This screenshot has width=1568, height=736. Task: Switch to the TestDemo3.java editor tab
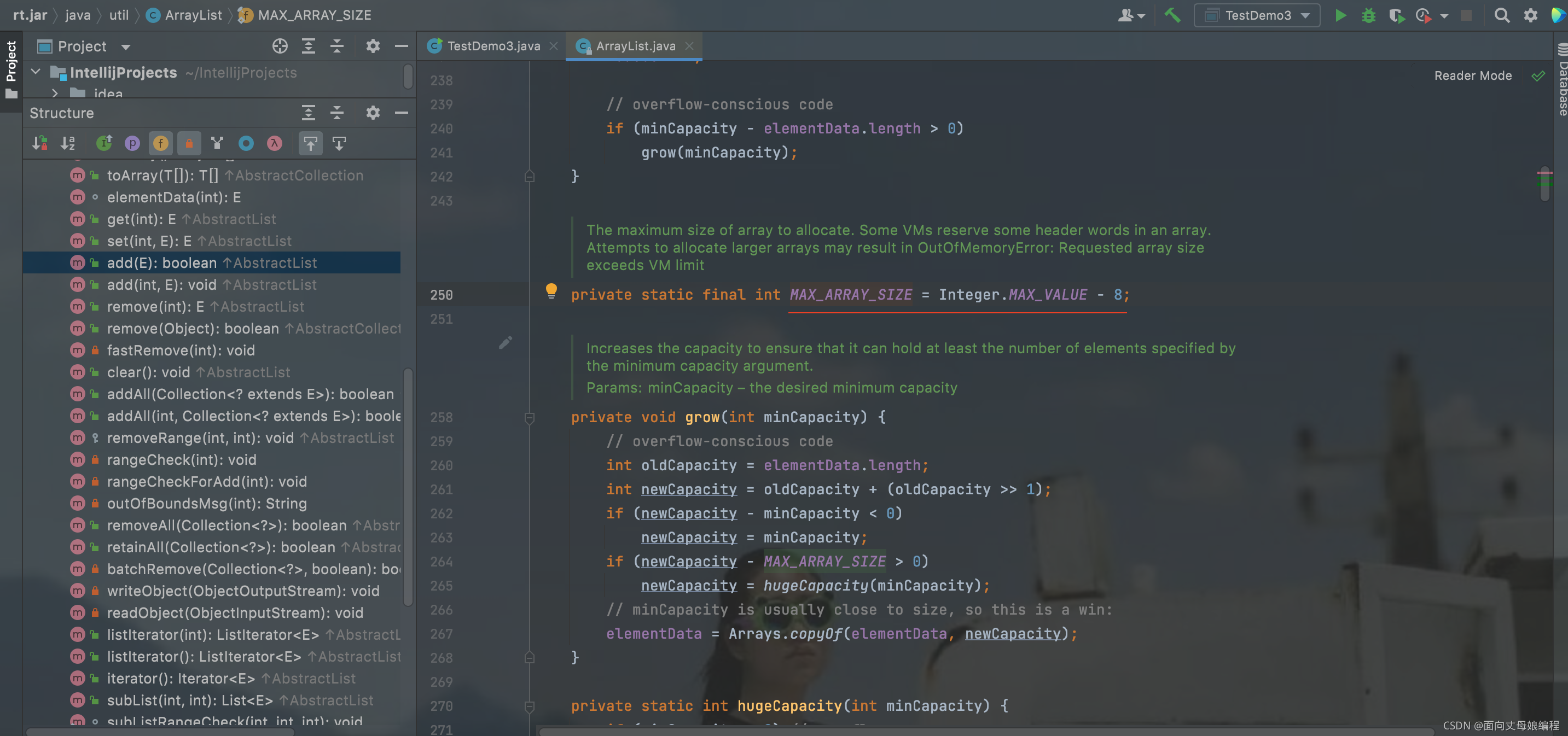tap(493, 46)
